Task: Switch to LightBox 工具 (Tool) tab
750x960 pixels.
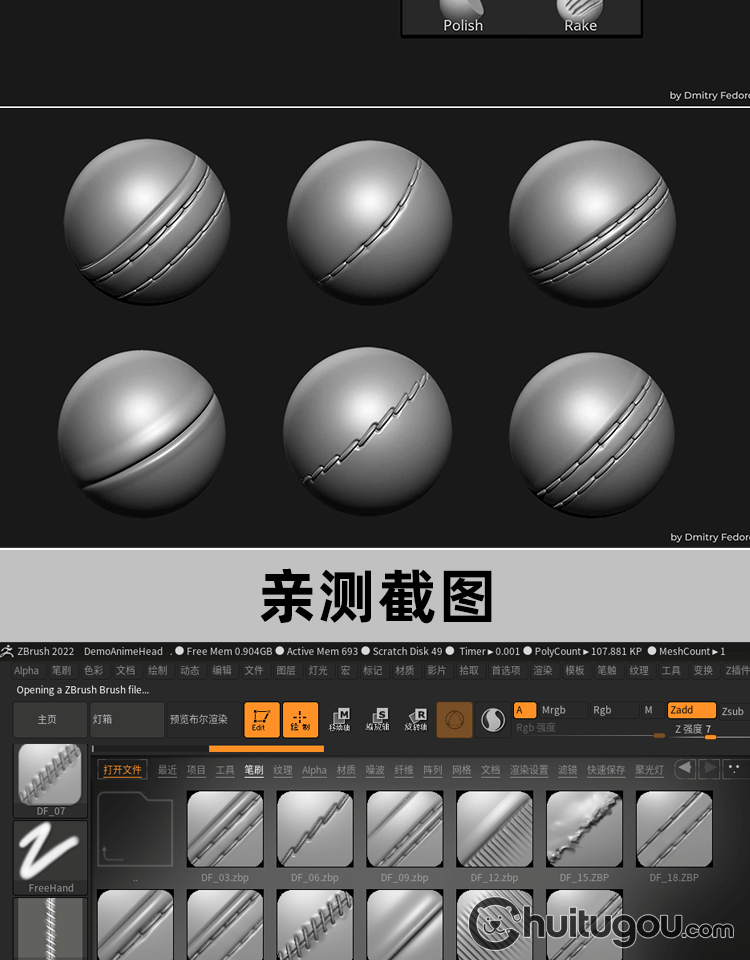Action: 225,770
